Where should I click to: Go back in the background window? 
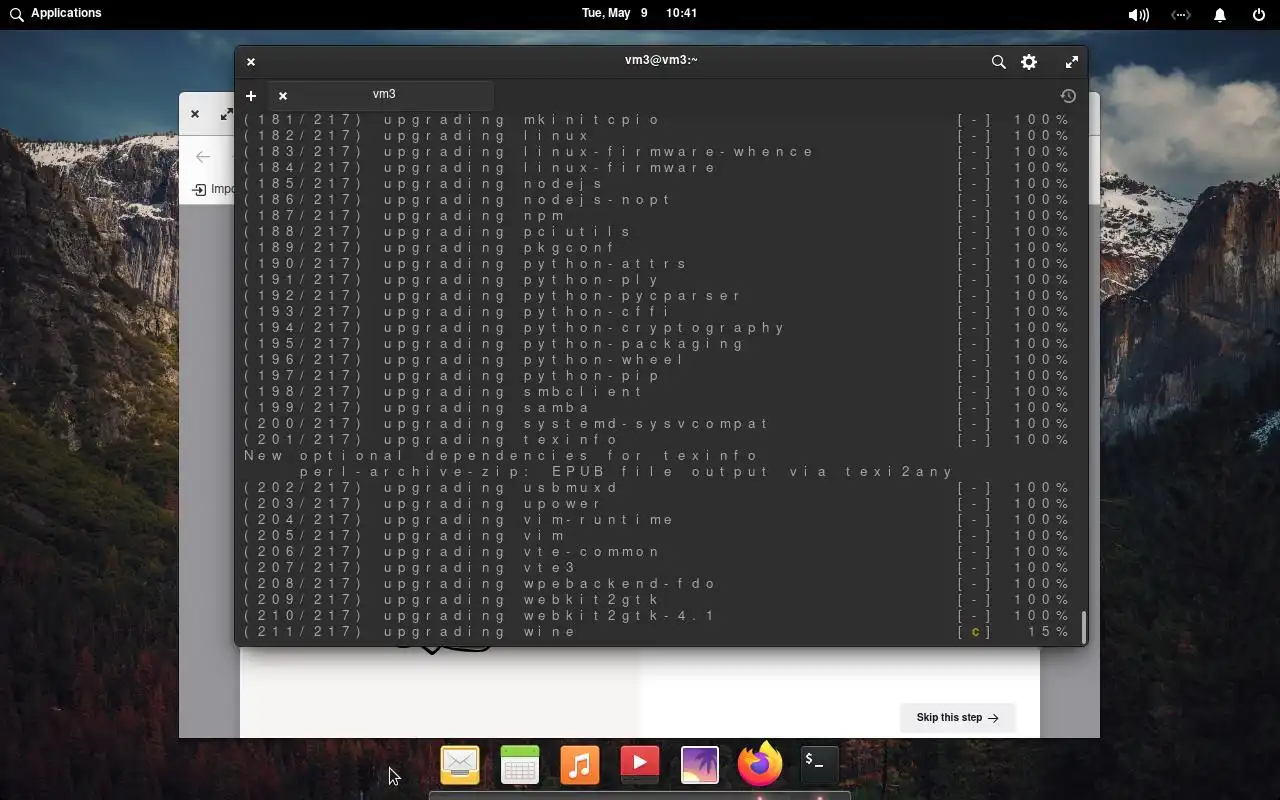tap(203, 157)
